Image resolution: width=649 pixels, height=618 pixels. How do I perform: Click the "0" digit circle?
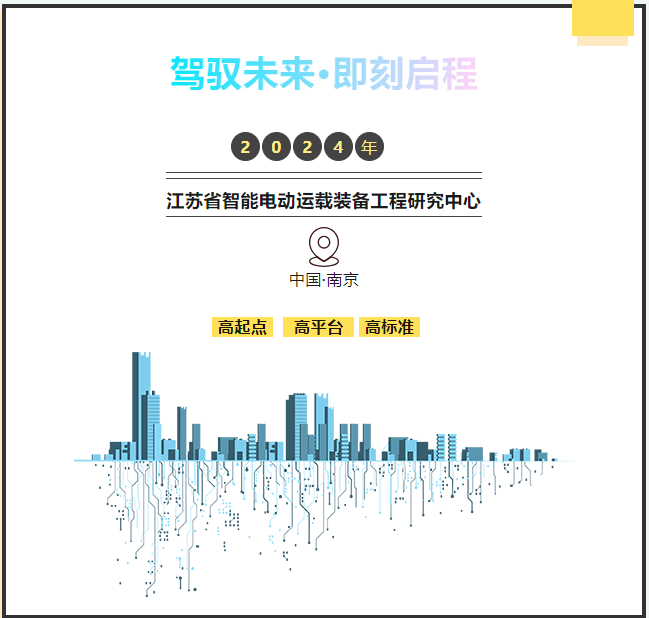tap(277, 148)
